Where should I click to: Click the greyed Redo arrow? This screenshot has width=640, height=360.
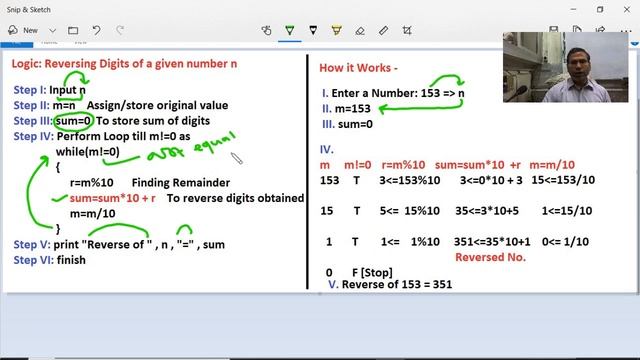point(120,30)
